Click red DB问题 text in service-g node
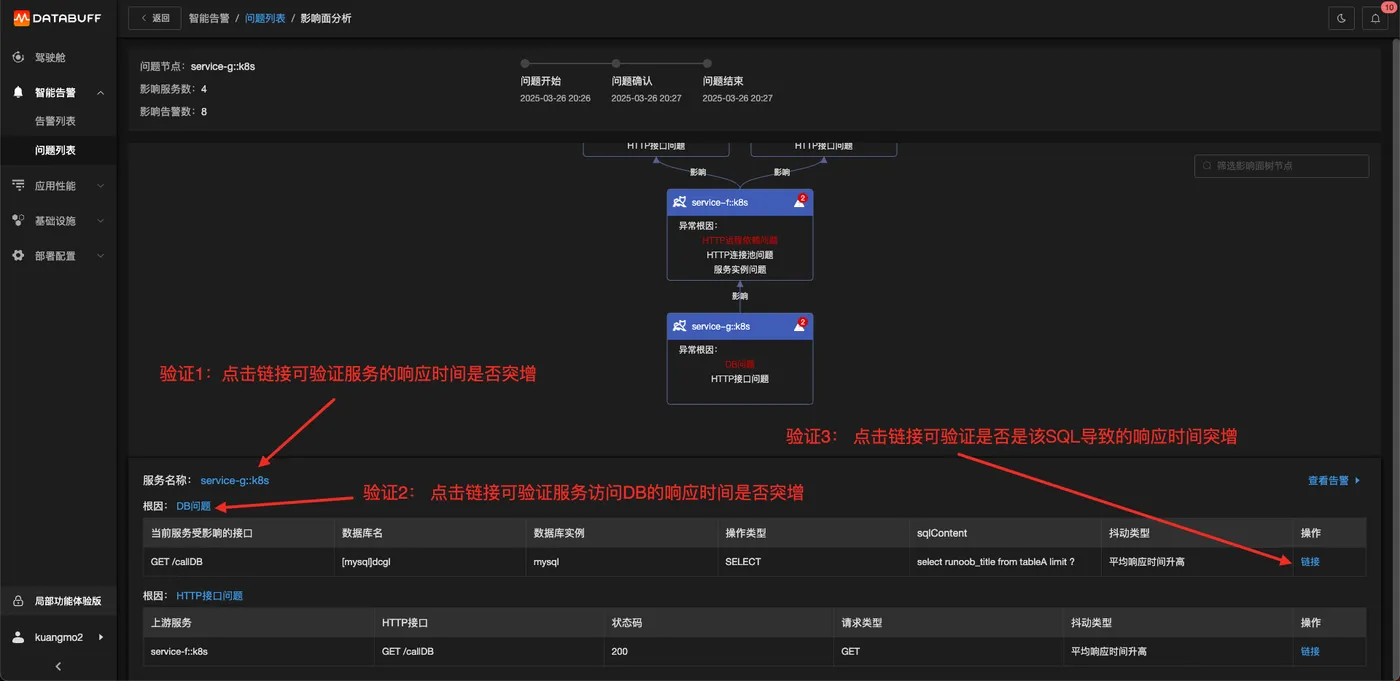 coord(740,364)
